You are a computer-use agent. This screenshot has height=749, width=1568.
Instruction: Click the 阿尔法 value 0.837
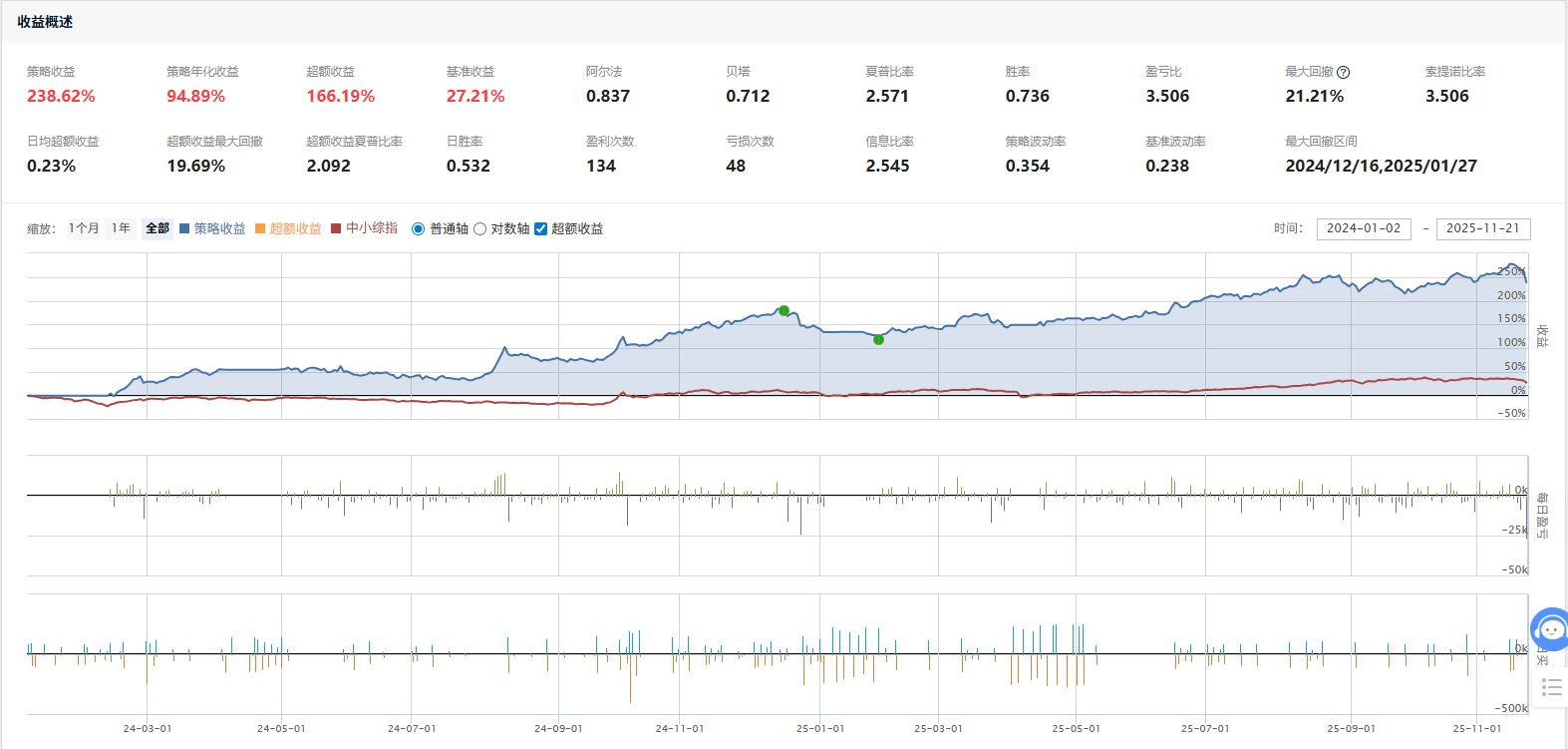pyautogui.click(x=608, y=96)
